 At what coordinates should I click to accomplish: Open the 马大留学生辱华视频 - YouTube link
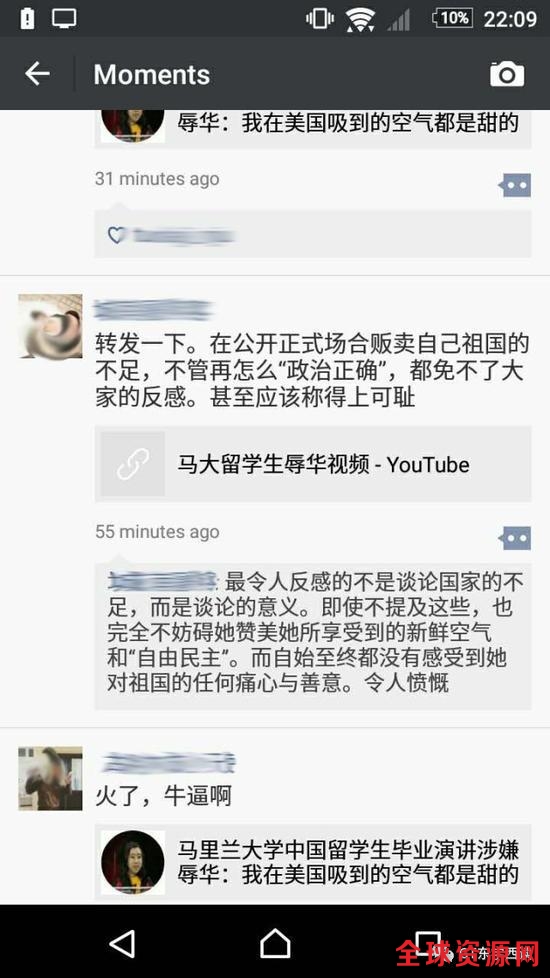pos(313,464)
